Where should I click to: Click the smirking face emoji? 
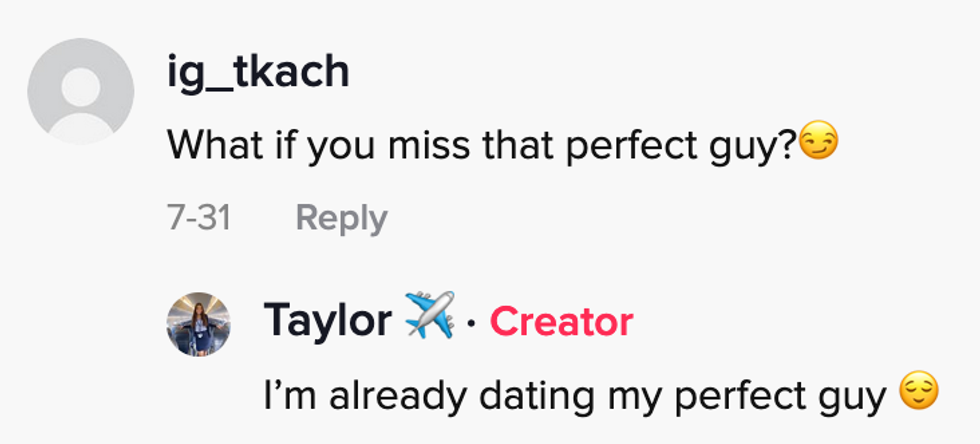819,144
